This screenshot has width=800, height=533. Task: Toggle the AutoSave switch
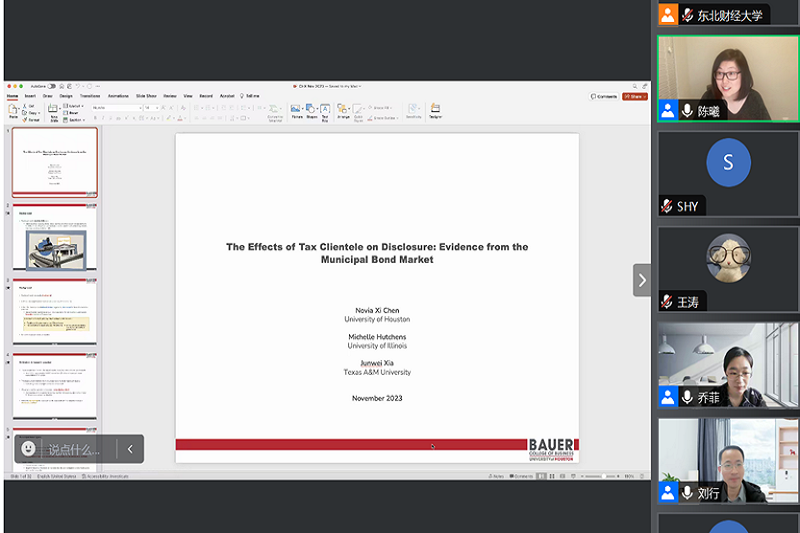[51, 86]
